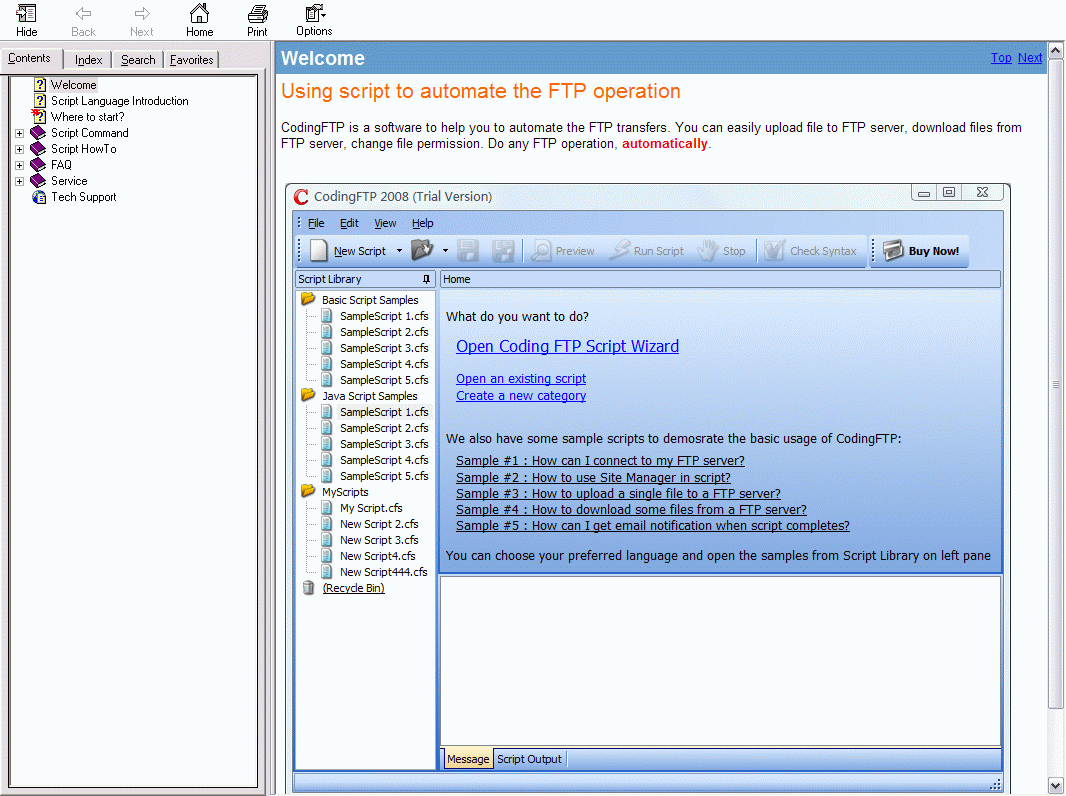Print the help topic
Screen dimensions: 1066x796
point(257,20)
